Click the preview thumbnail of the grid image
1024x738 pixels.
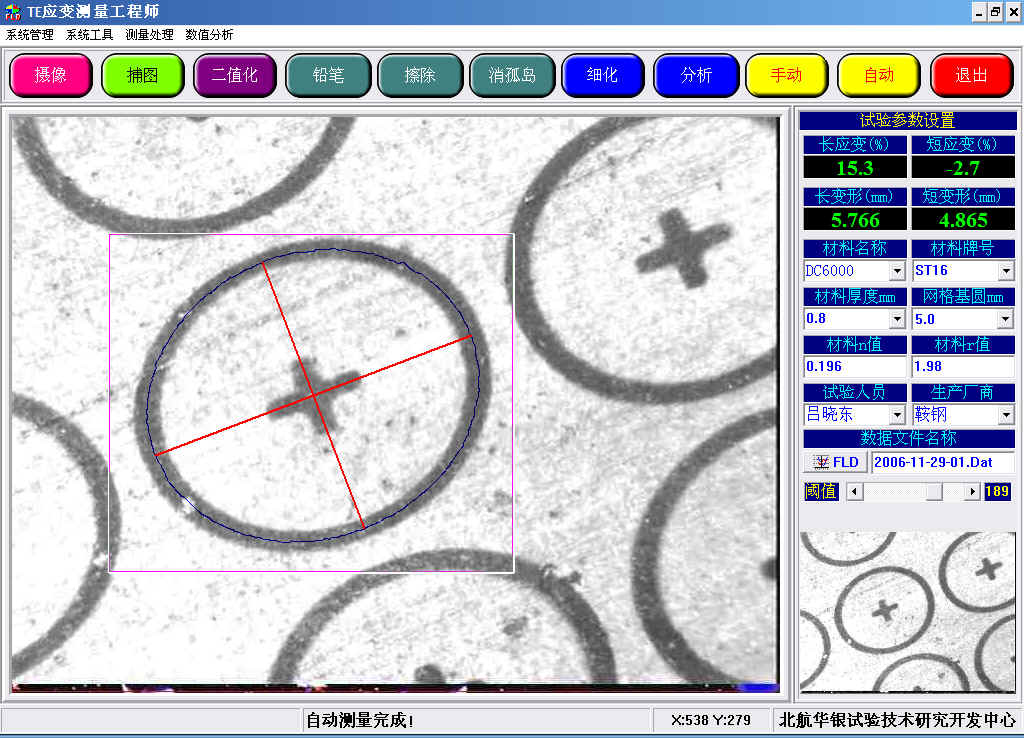(x=908, y=612)
